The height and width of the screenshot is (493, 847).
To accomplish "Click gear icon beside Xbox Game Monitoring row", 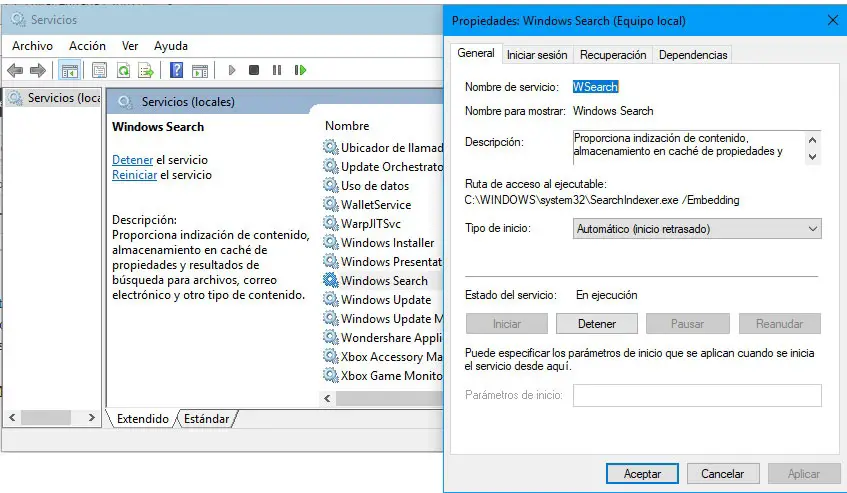I will click(x=331, y=375).
